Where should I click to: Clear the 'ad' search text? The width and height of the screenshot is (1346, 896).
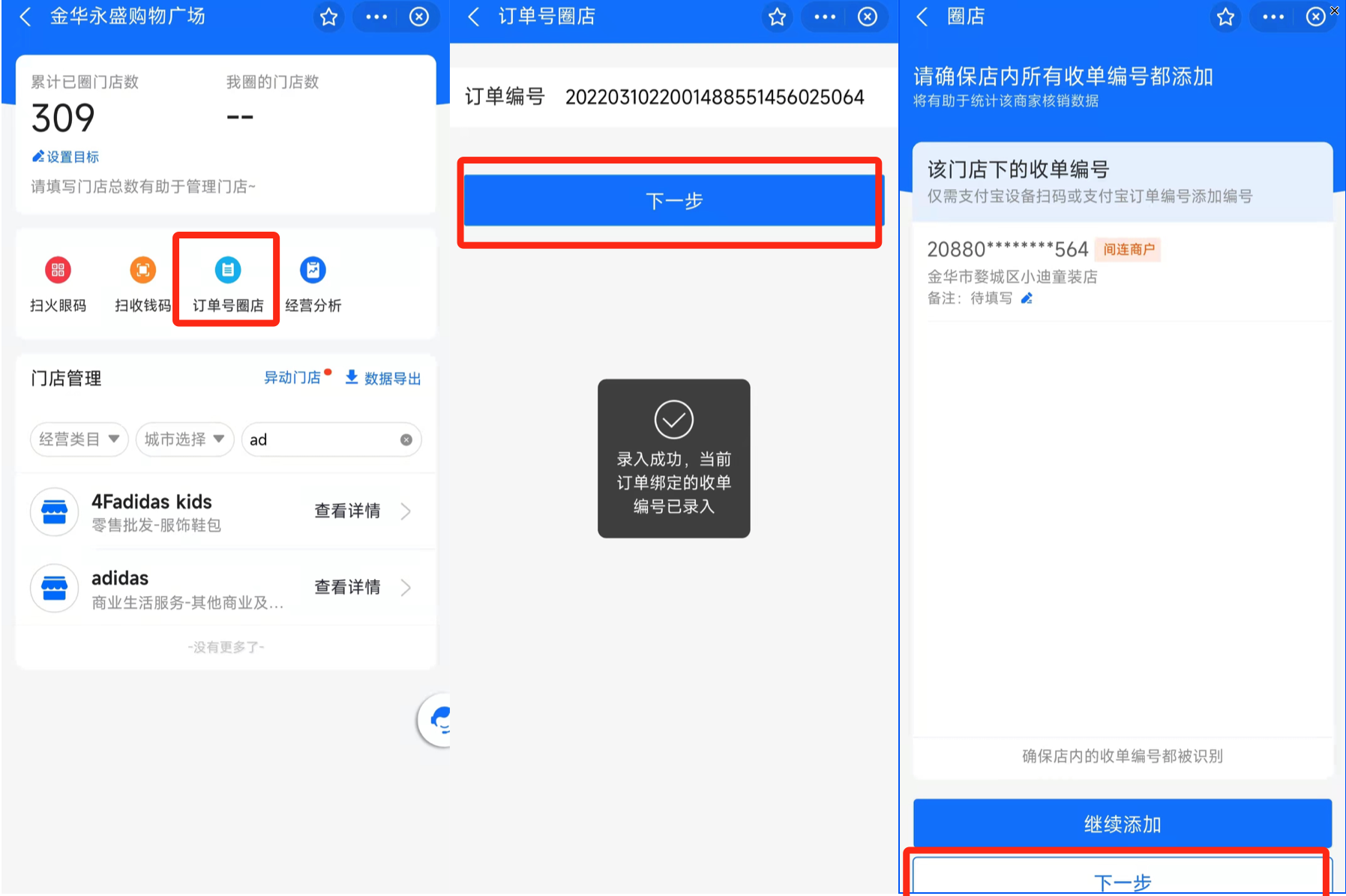tap(406, 440)
